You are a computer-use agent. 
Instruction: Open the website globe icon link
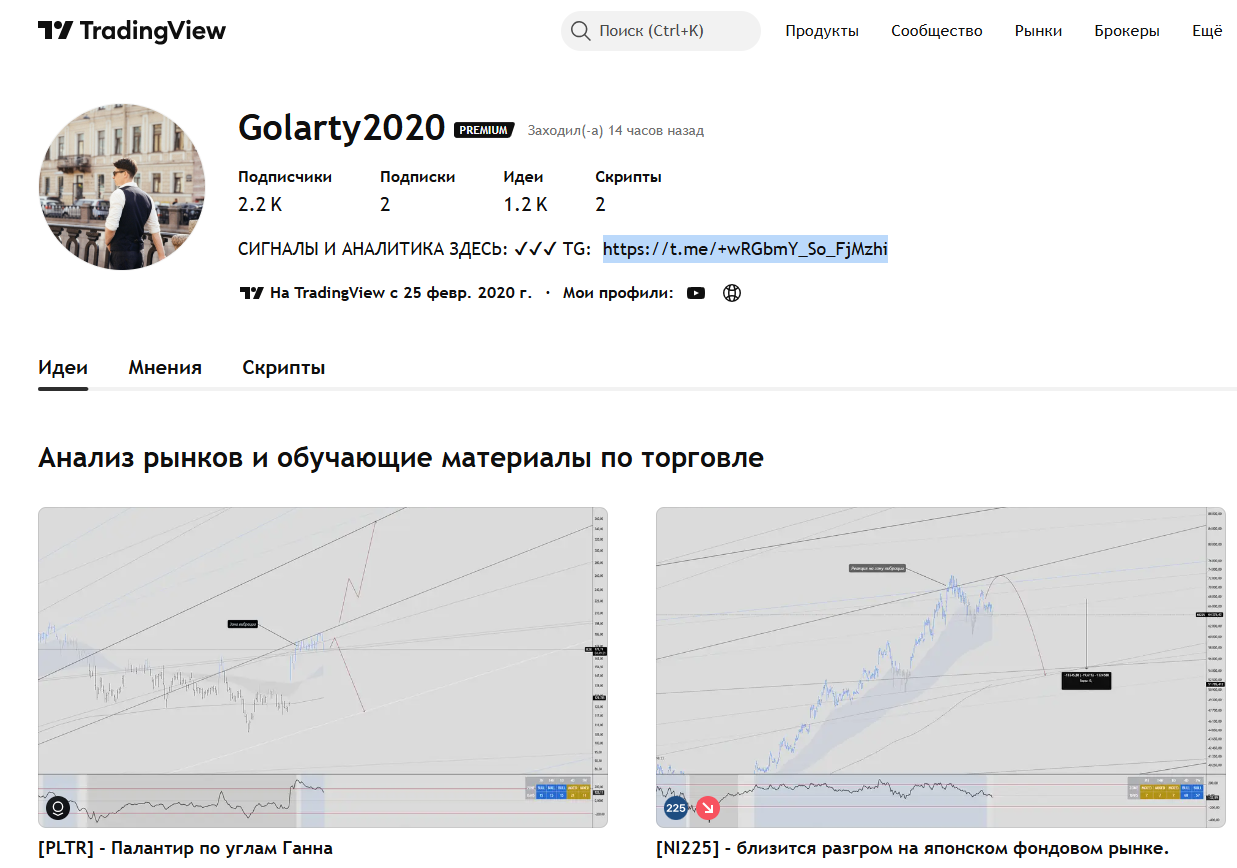732,293
